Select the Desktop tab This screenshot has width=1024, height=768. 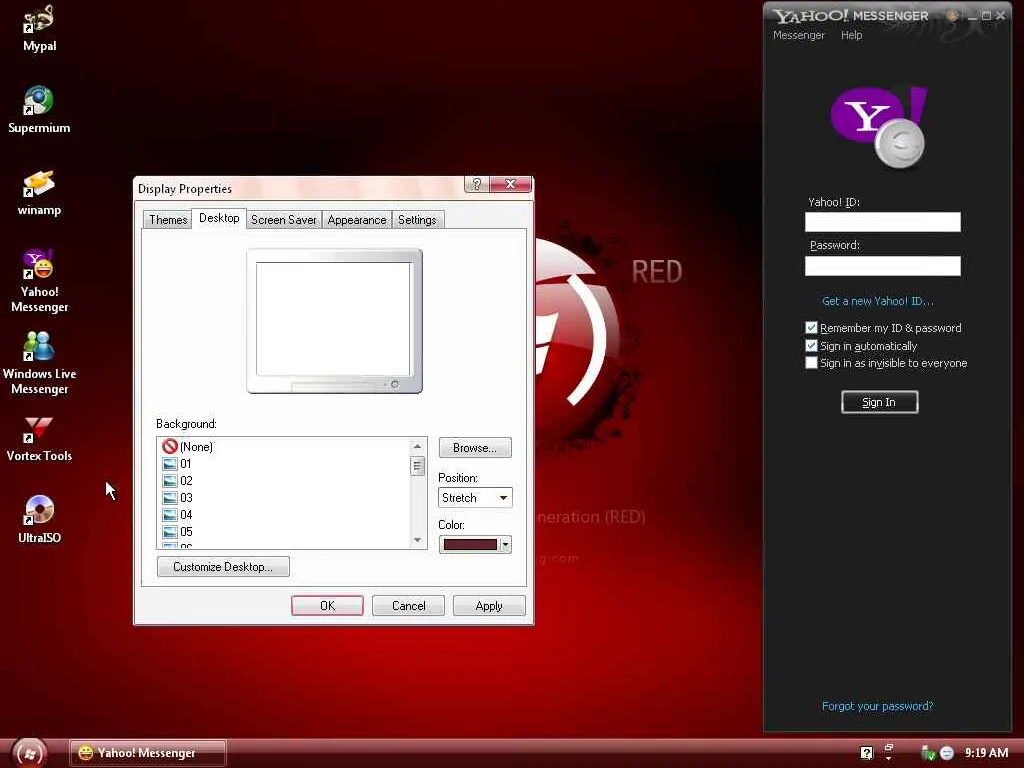tap(219, 218)
